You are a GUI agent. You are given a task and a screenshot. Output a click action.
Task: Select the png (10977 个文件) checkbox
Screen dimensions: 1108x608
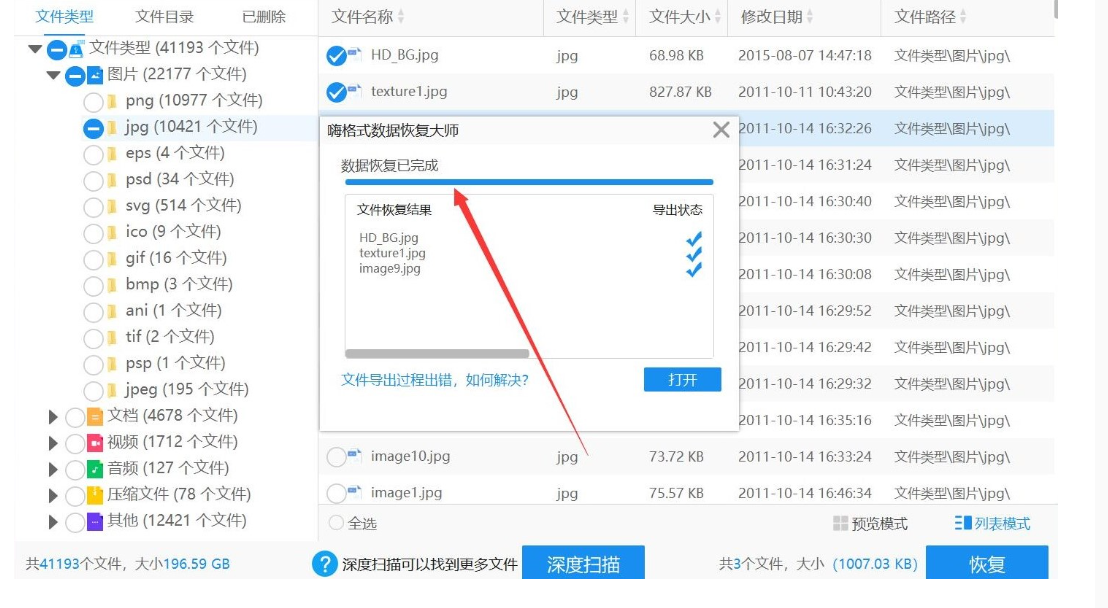[93, 102]
